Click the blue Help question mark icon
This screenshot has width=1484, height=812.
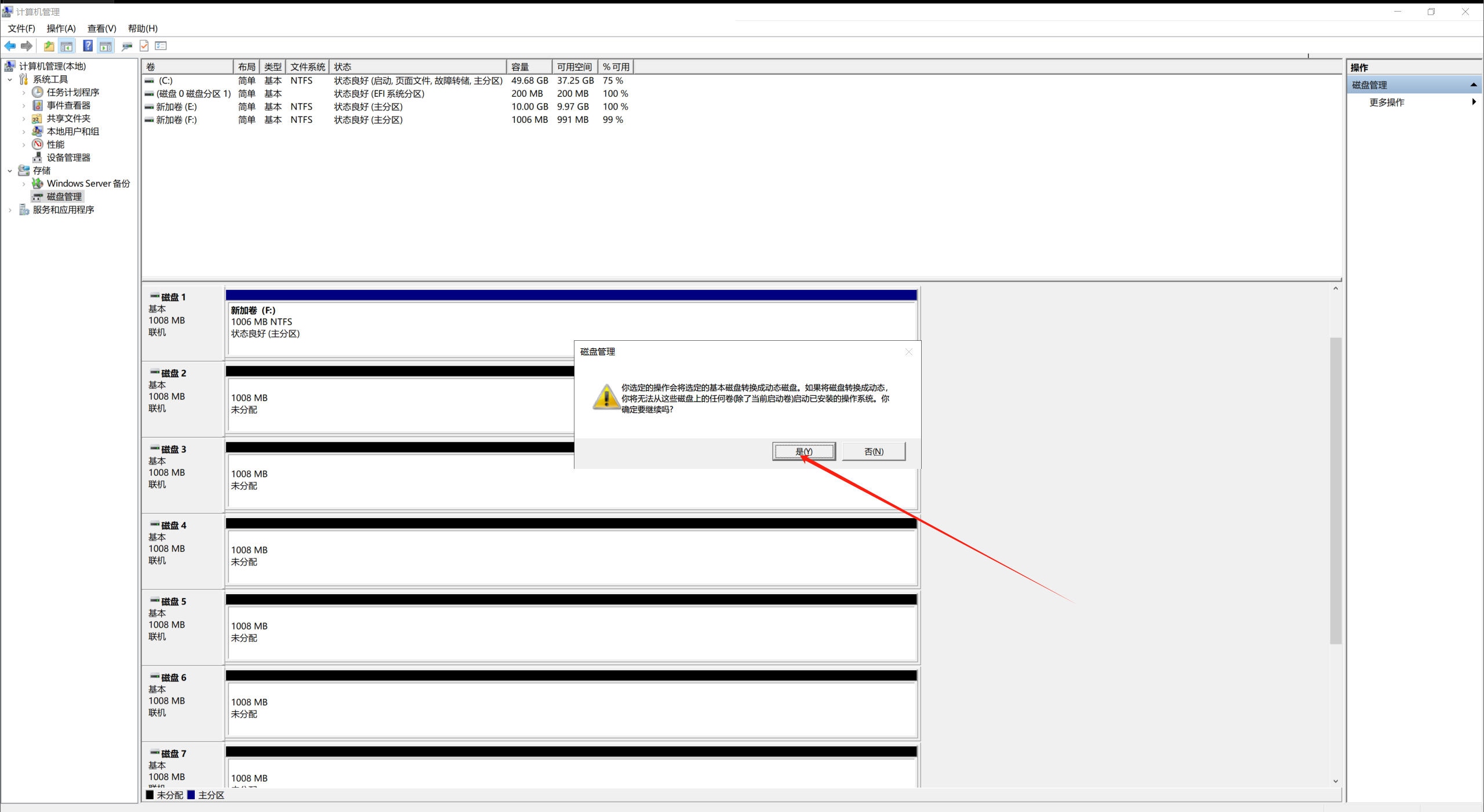click(88, 46)
